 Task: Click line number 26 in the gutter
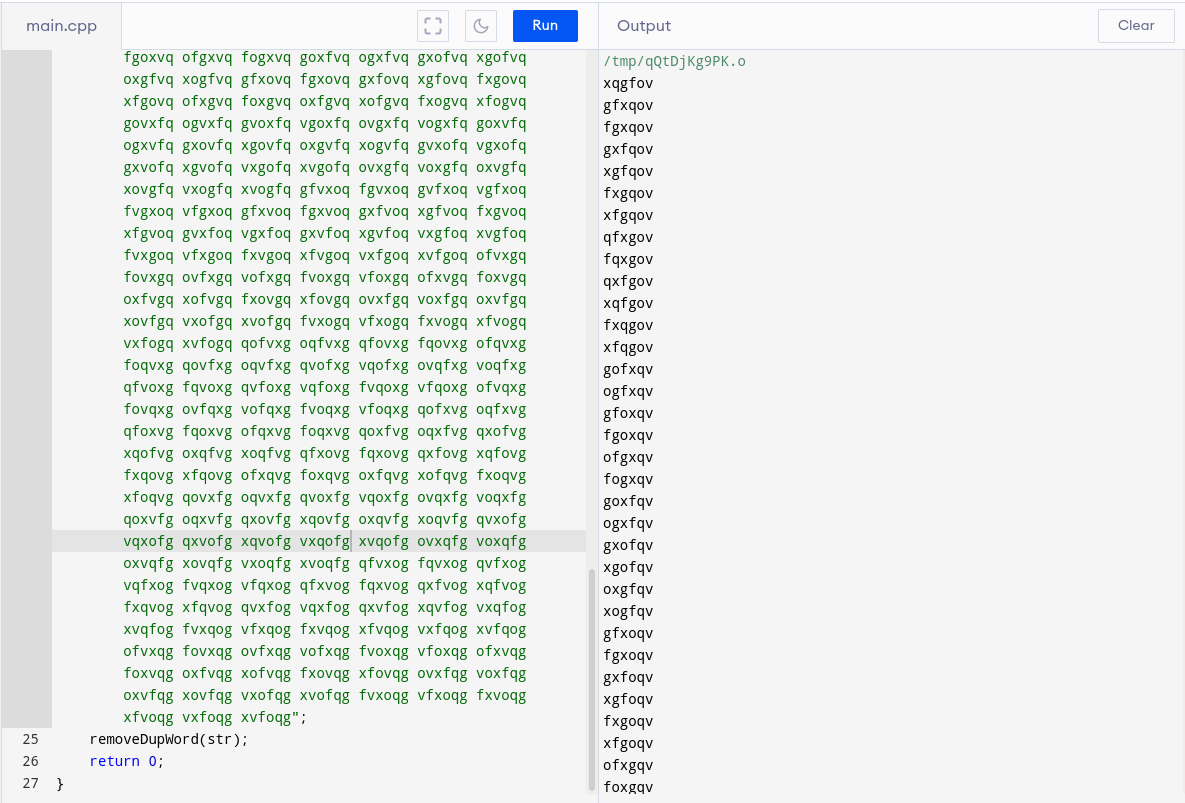pyautogui.click(x=30, y=761)
